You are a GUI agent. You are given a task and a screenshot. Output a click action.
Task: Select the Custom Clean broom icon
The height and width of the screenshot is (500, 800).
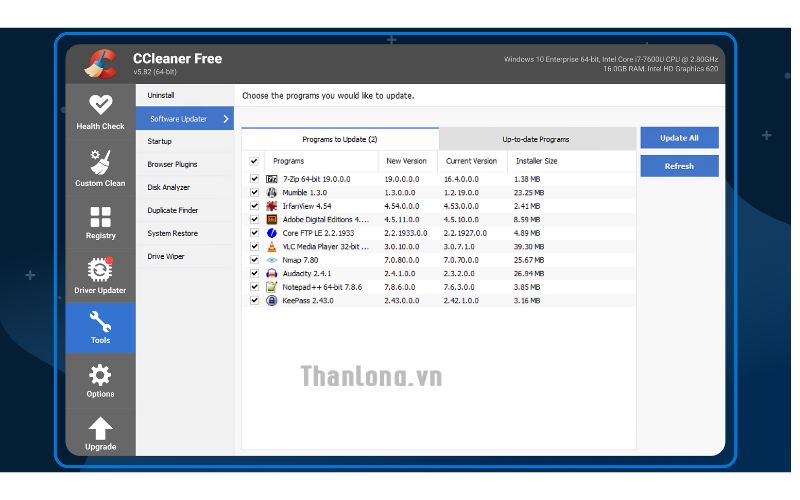point(100,160)
